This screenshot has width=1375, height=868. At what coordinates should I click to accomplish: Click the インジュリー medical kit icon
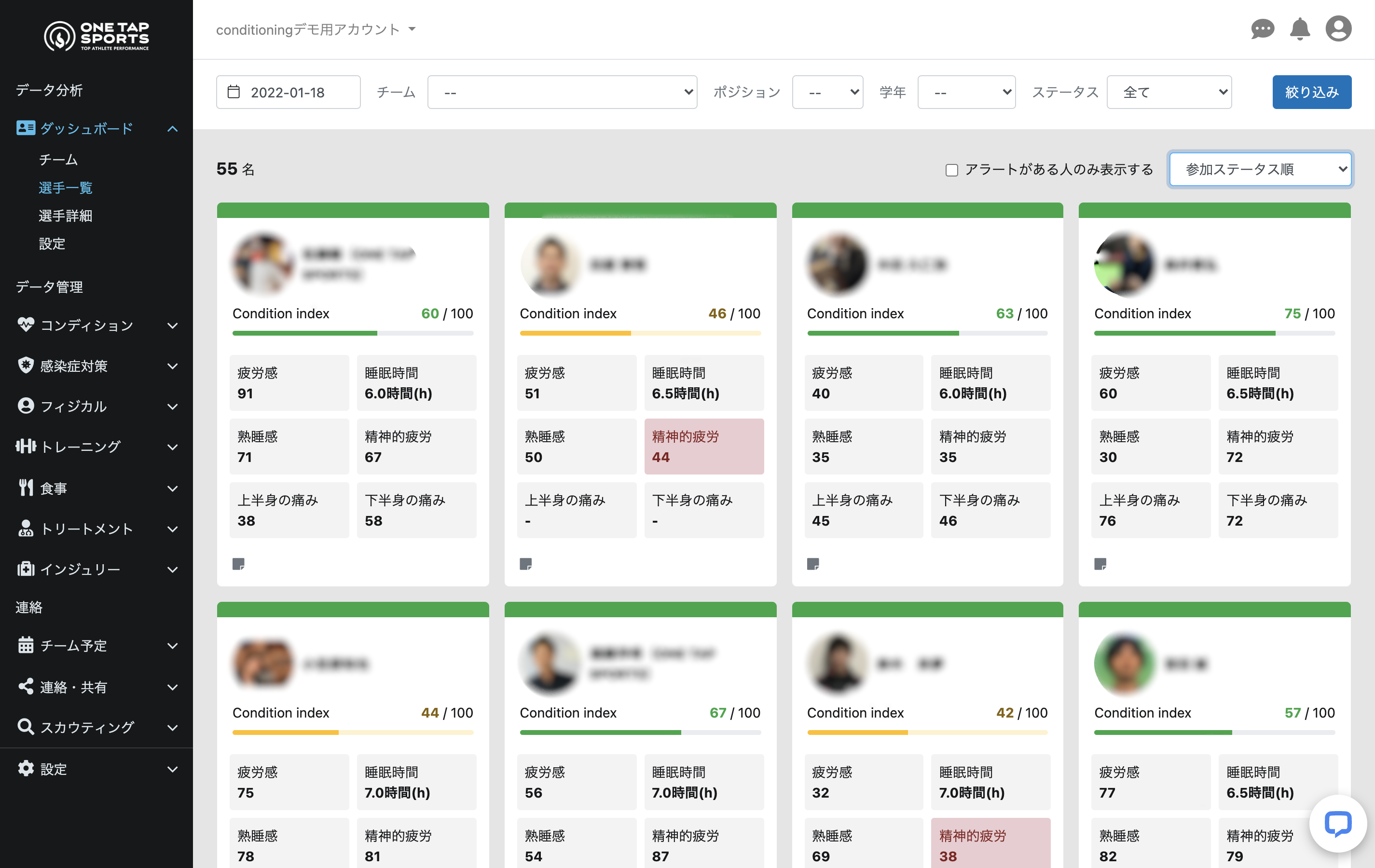click(26, 569)
